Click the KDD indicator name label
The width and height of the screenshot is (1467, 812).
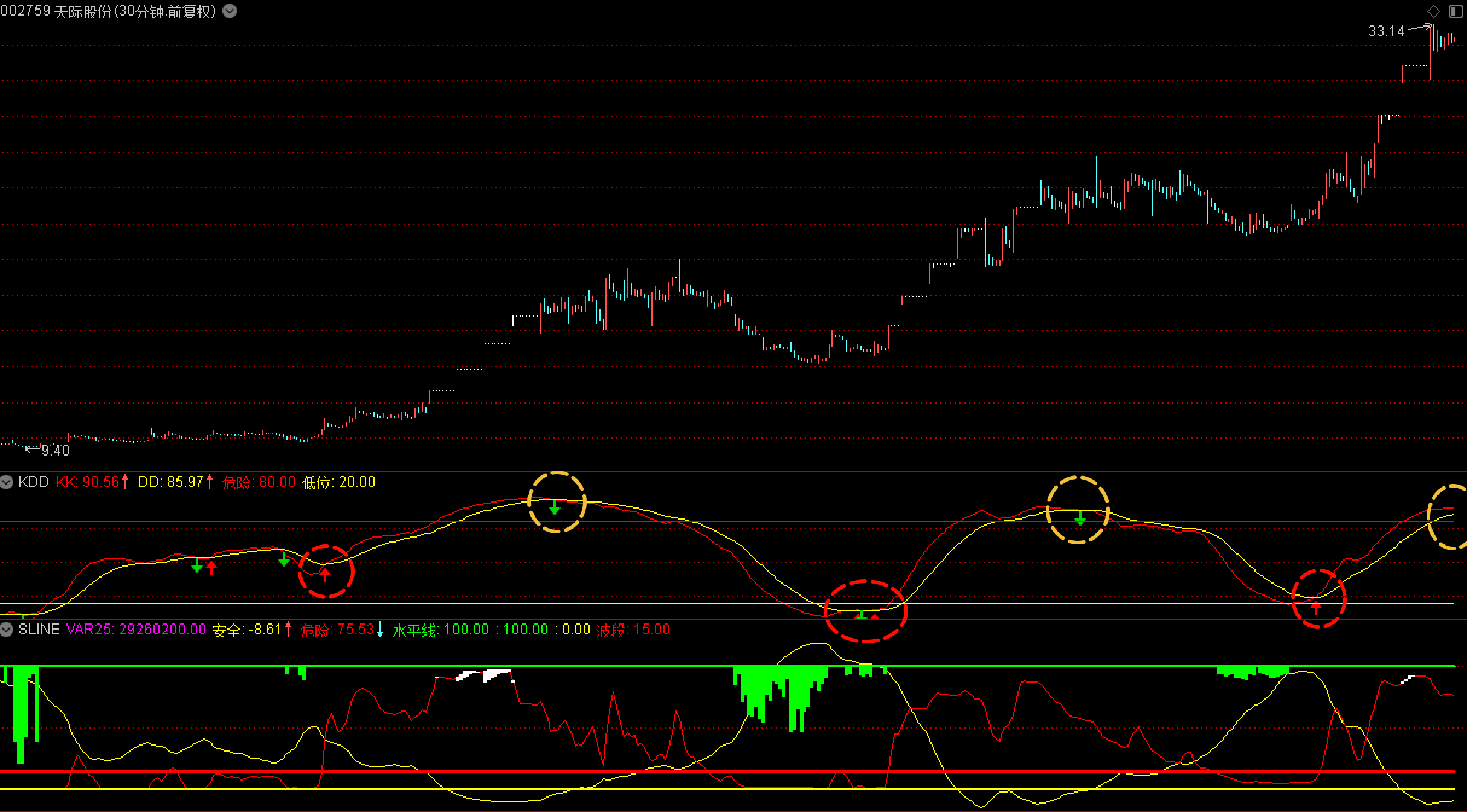coord(33,482)
